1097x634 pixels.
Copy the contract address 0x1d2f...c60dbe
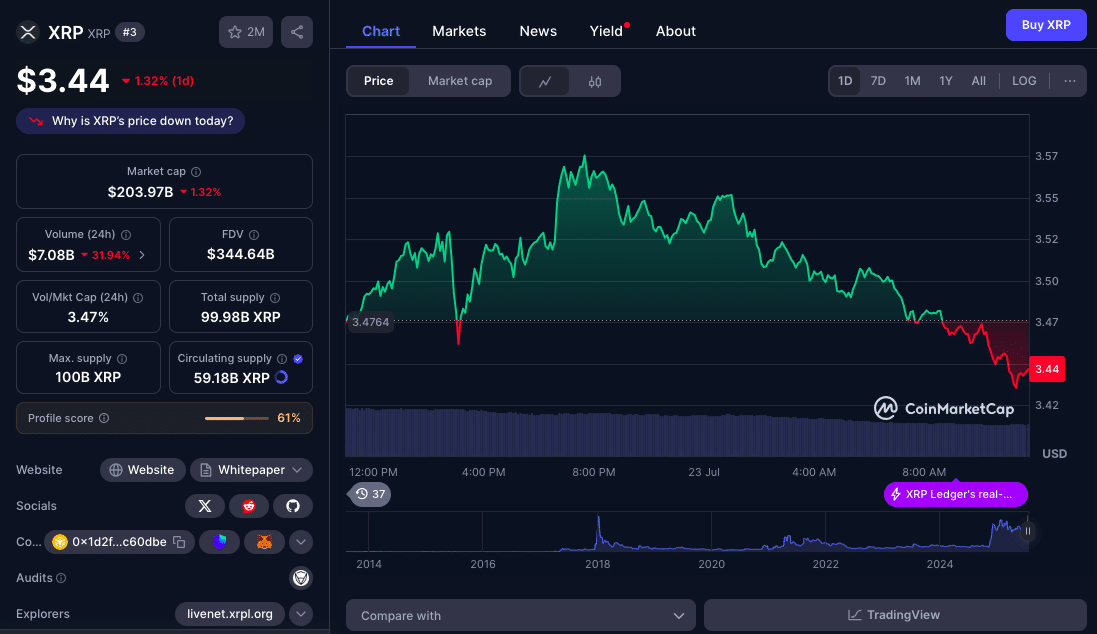coord(180,542)
